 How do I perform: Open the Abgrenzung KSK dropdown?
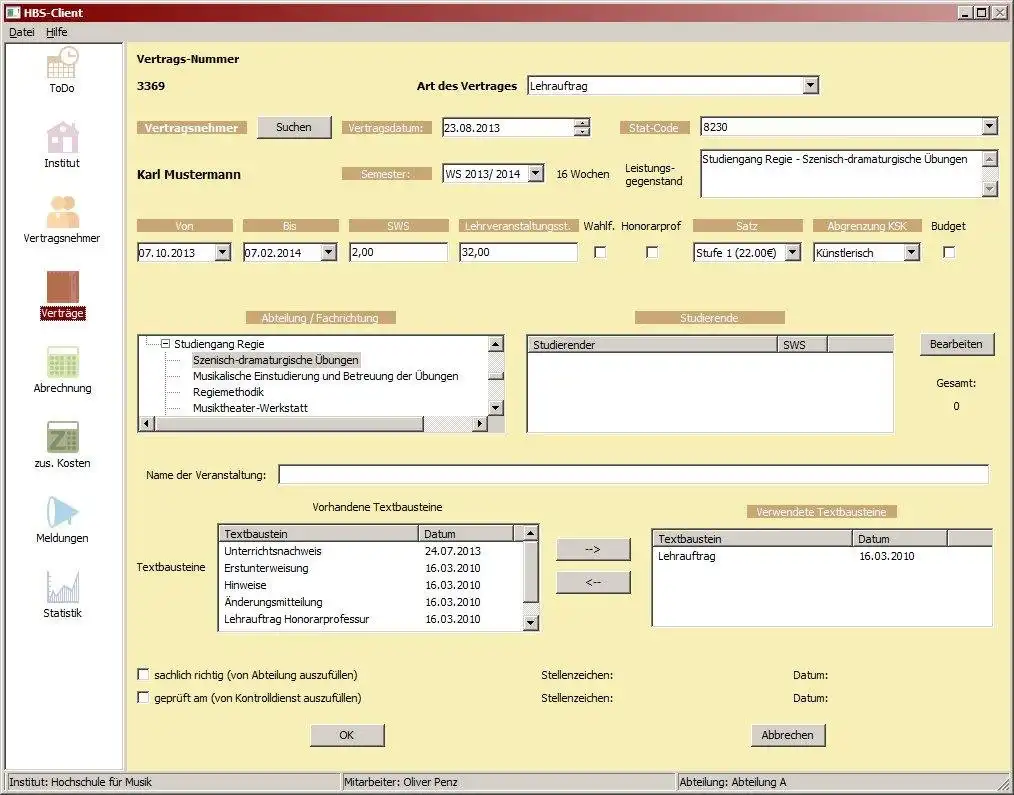pos(912,252)
